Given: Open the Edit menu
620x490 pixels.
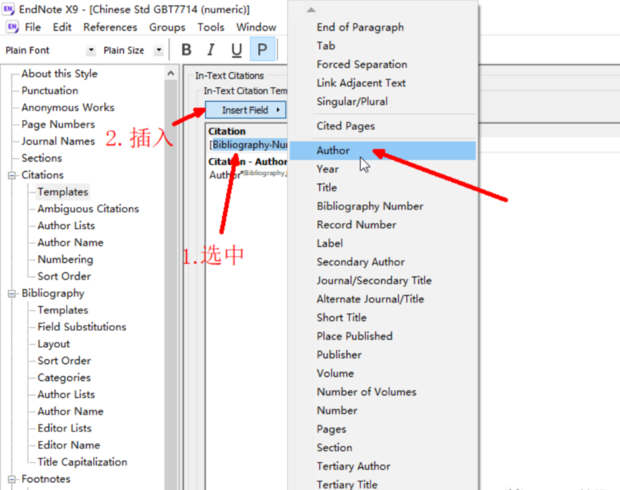Looking at the screenshot, I should coord(62,27).
